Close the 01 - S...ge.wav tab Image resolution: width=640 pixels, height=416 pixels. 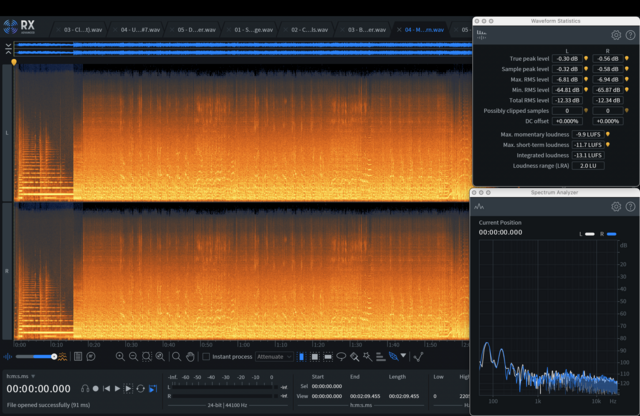[229, 30]
